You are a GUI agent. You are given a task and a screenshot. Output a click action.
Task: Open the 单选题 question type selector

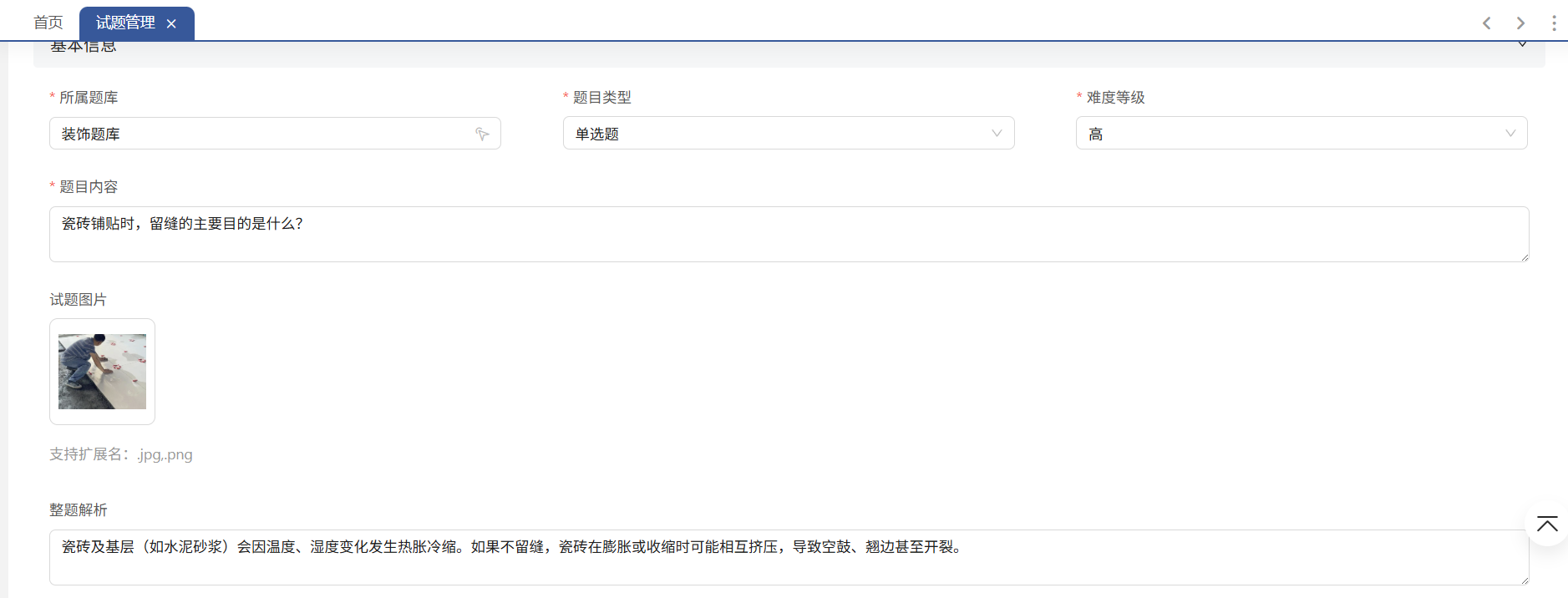point(777,134)
